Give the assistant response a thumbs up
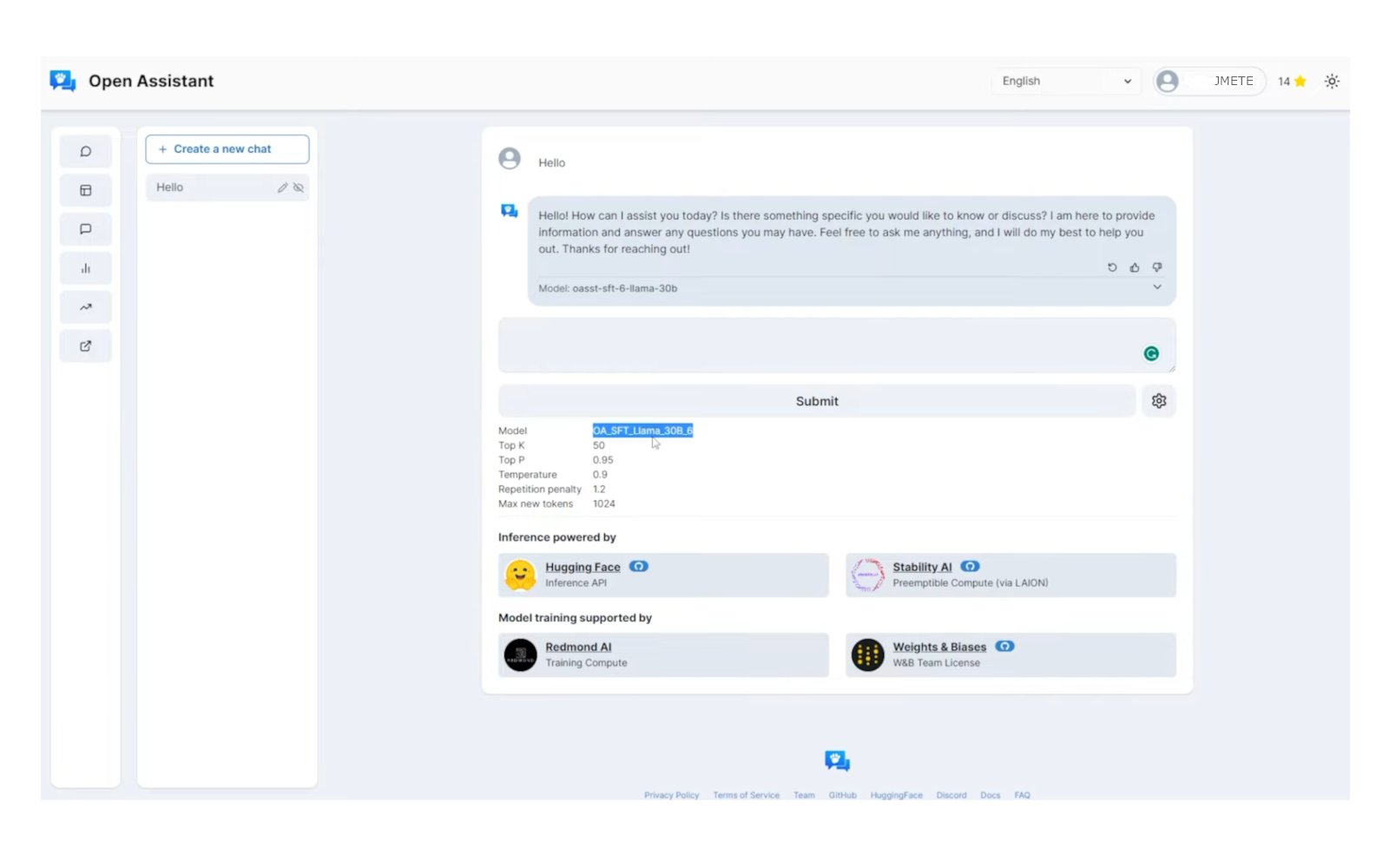Image resolution: width=1389 pixels, height=868 pixels. 1135,267
